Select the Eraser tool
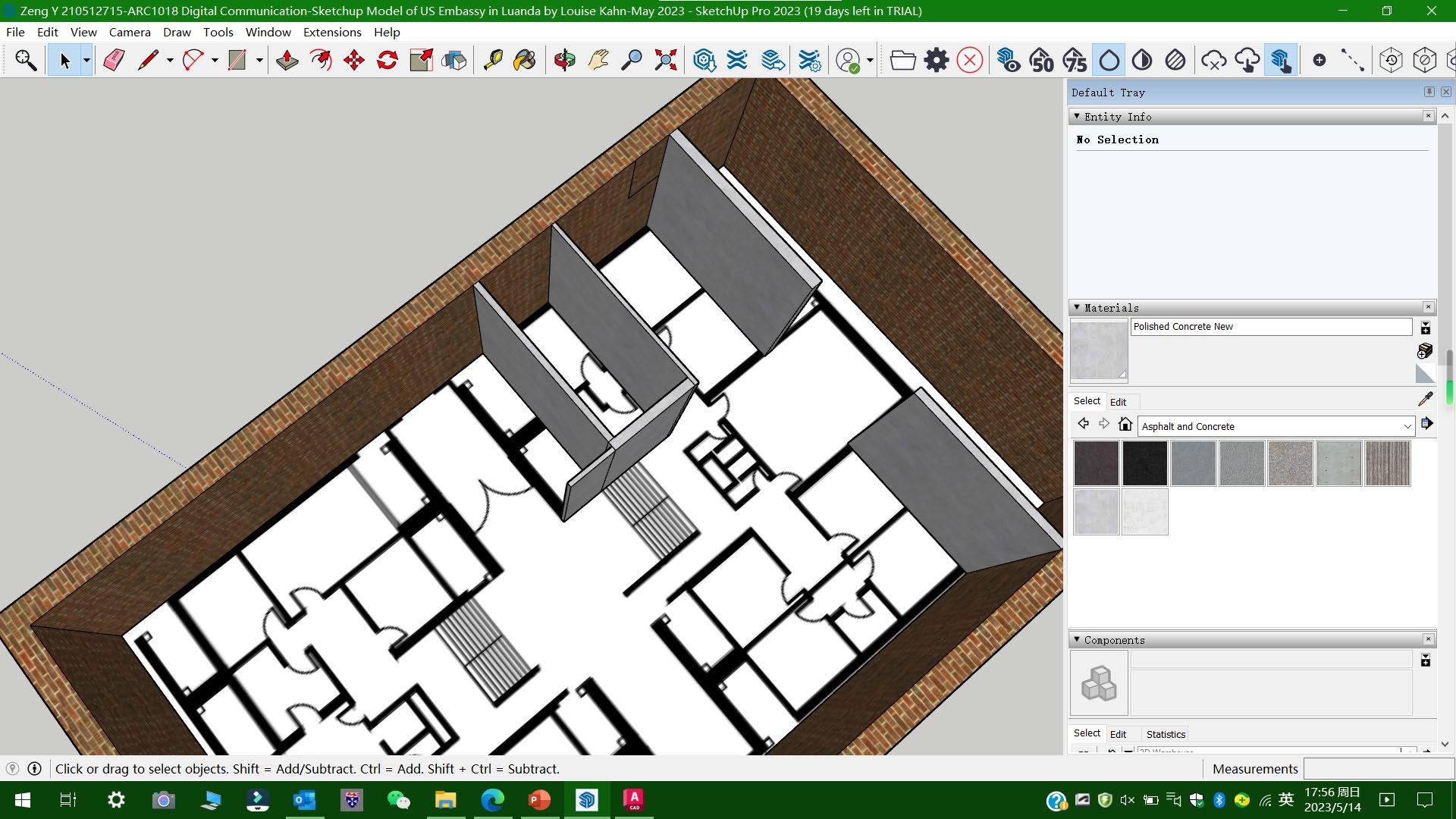The height and width of the screenshot is (819, 1456). pyautogui.click(x=114, y=61)
